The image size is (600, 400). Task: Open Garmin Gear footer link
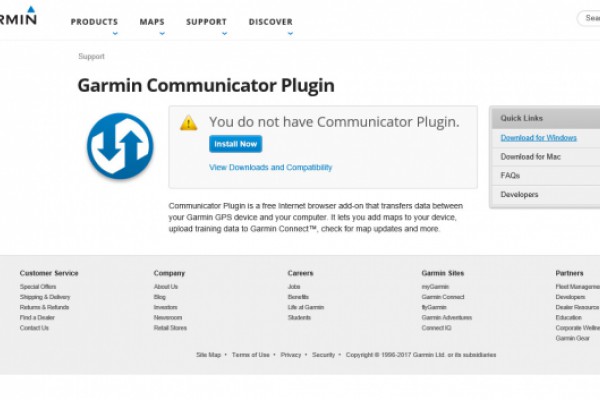(572, 338)
